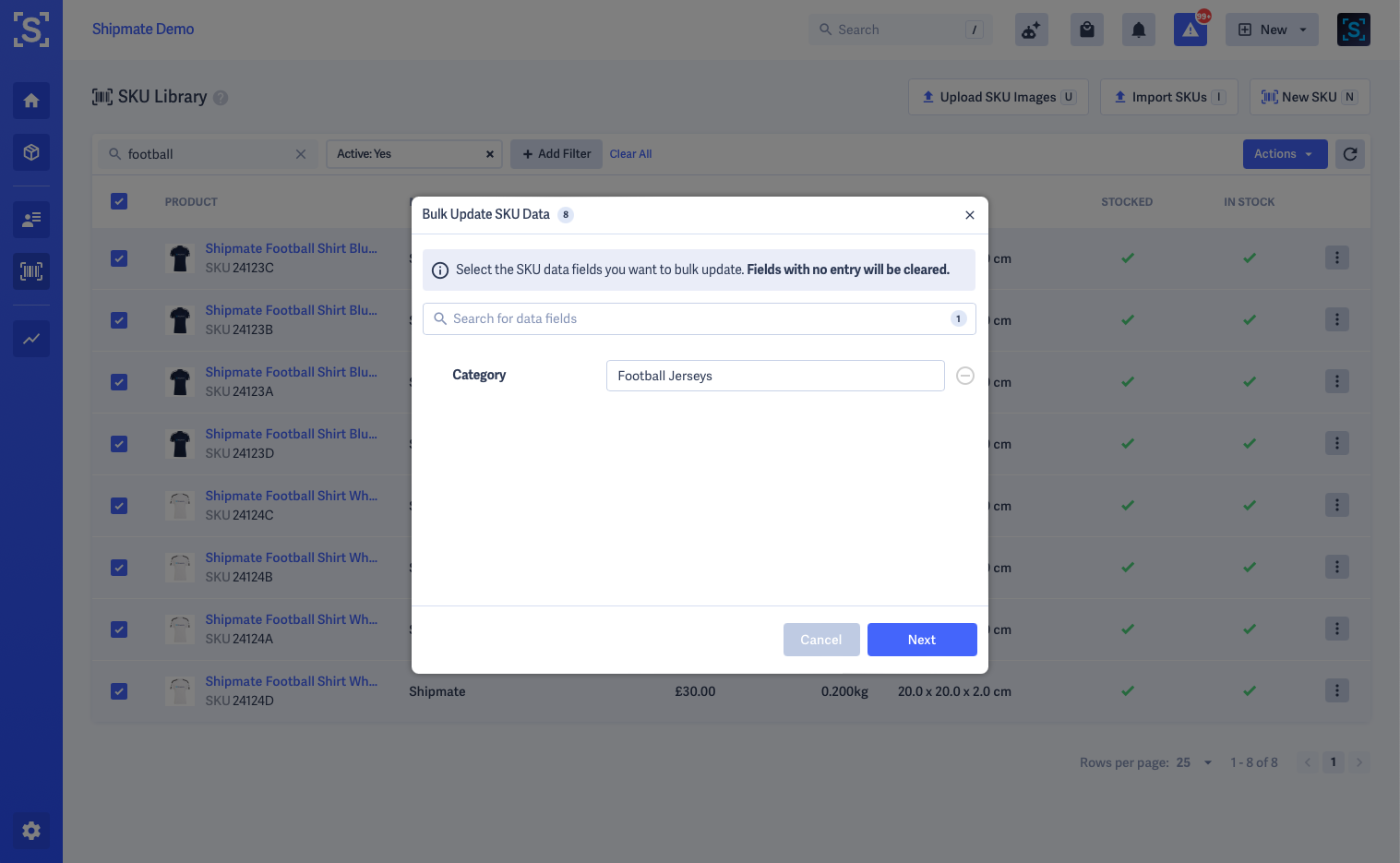Click the blue shirt thumbnail for SKU 24123B

[180, 320]
